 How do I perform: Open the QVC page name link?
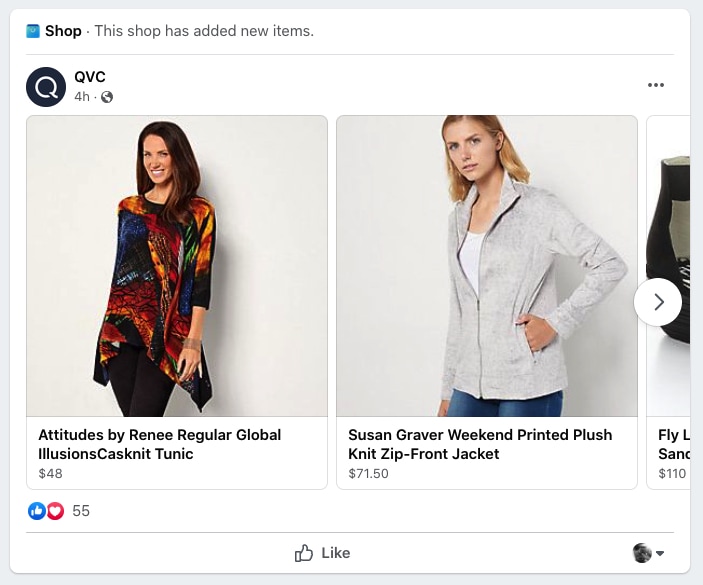[90, 77]
